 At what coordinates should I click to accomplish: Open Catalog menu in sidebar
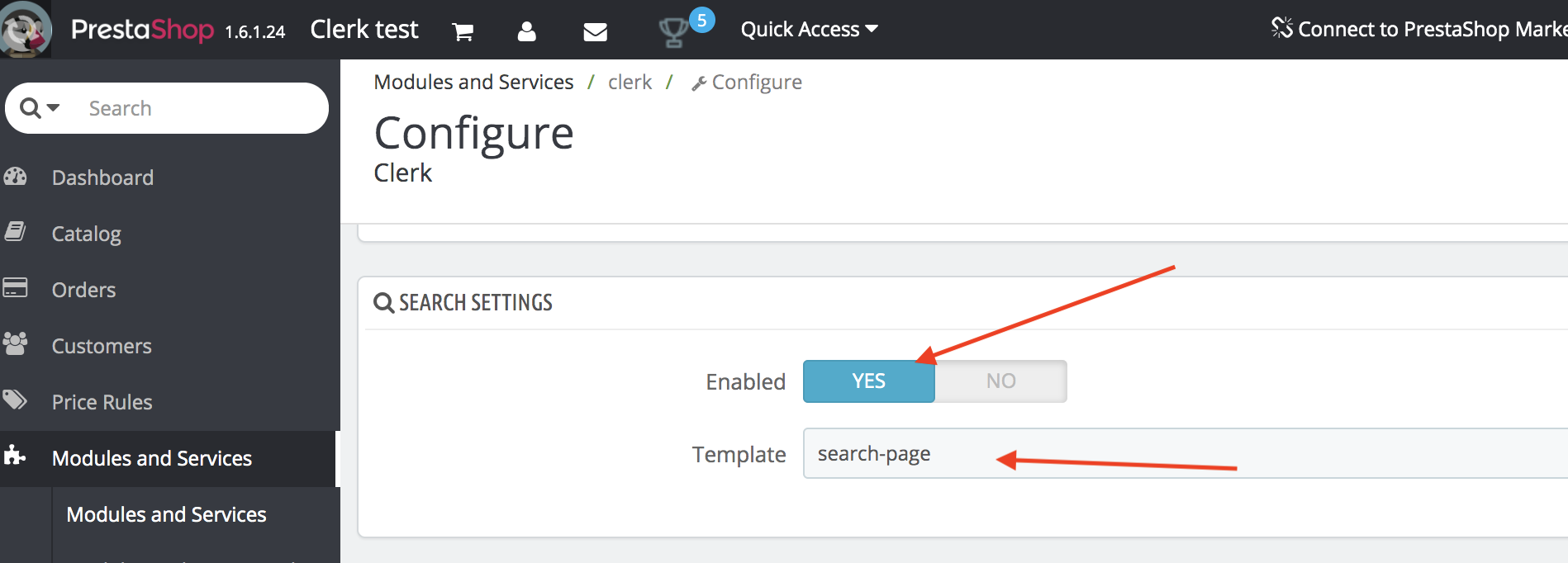pos(86,234)
